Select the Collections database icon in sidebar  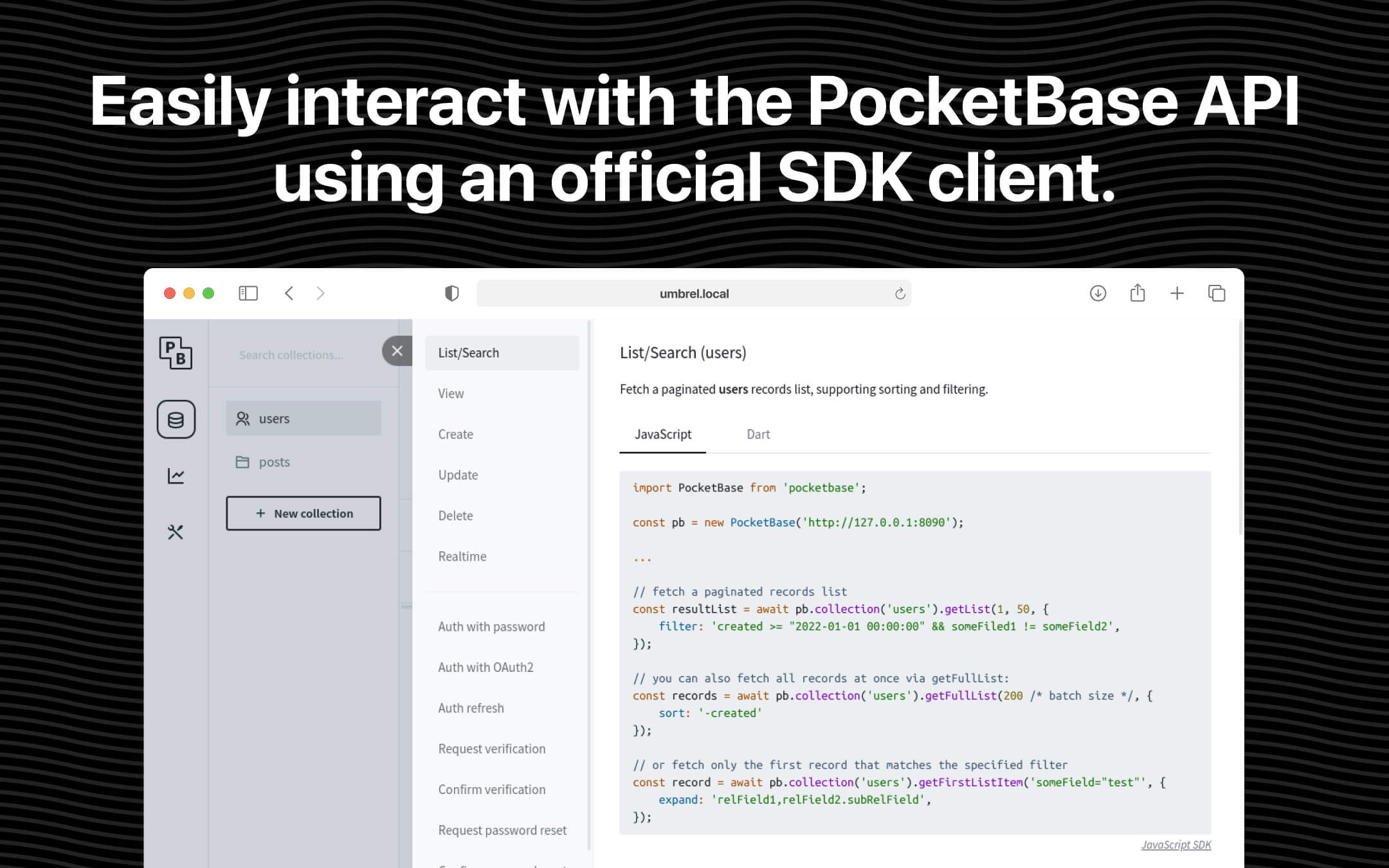[x=176, y=419]
